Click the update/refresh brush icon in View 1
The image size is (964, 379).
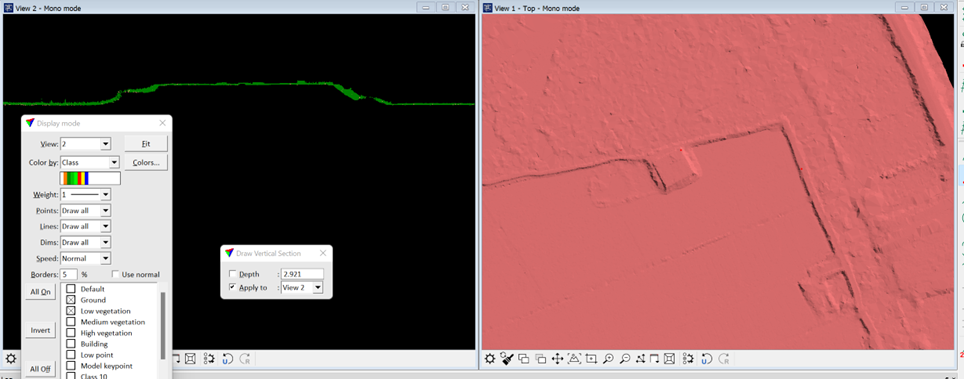pyautogui.click(x=507, y=359)
